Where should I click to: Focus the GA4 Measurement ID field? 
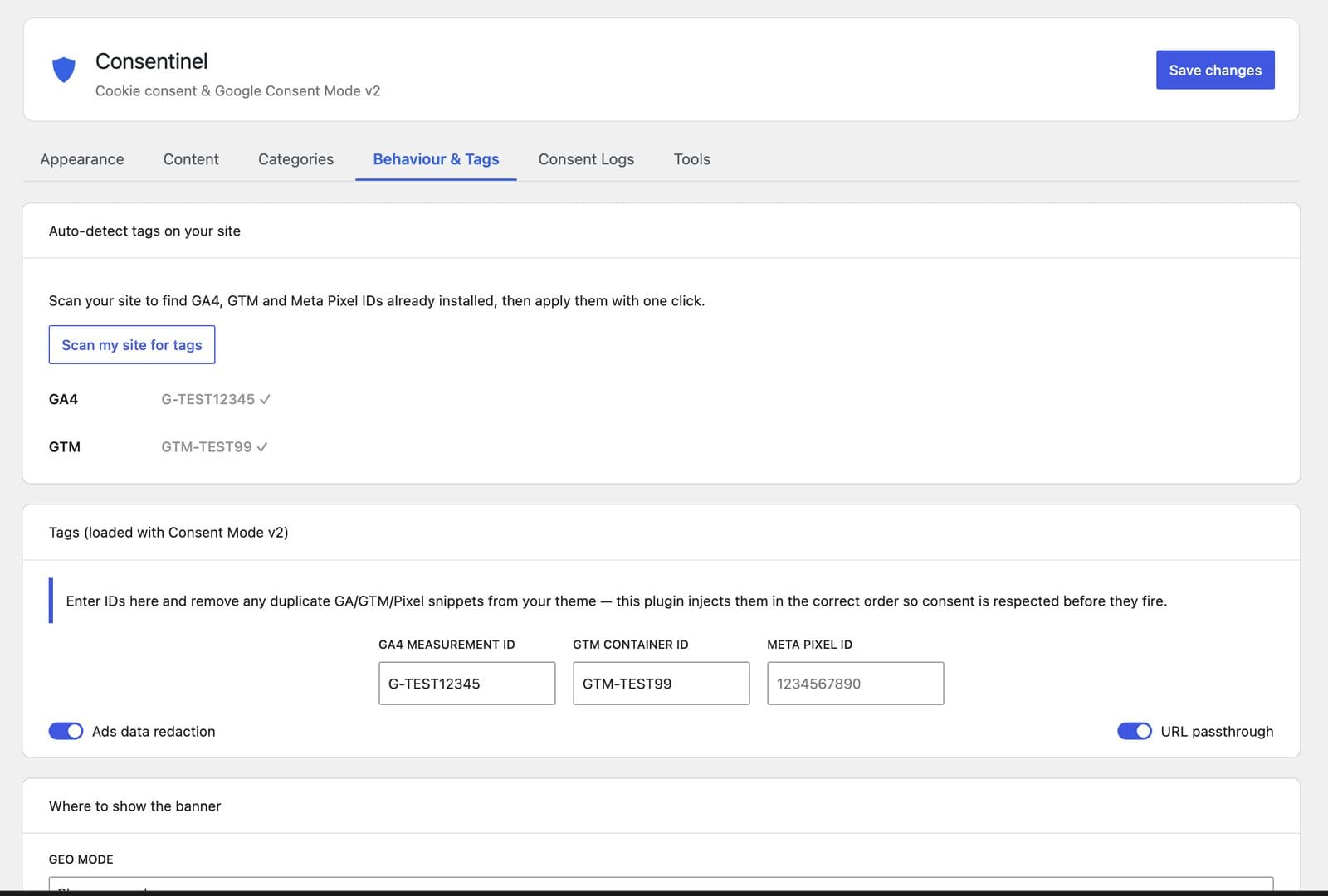click(x=466, y=684)
